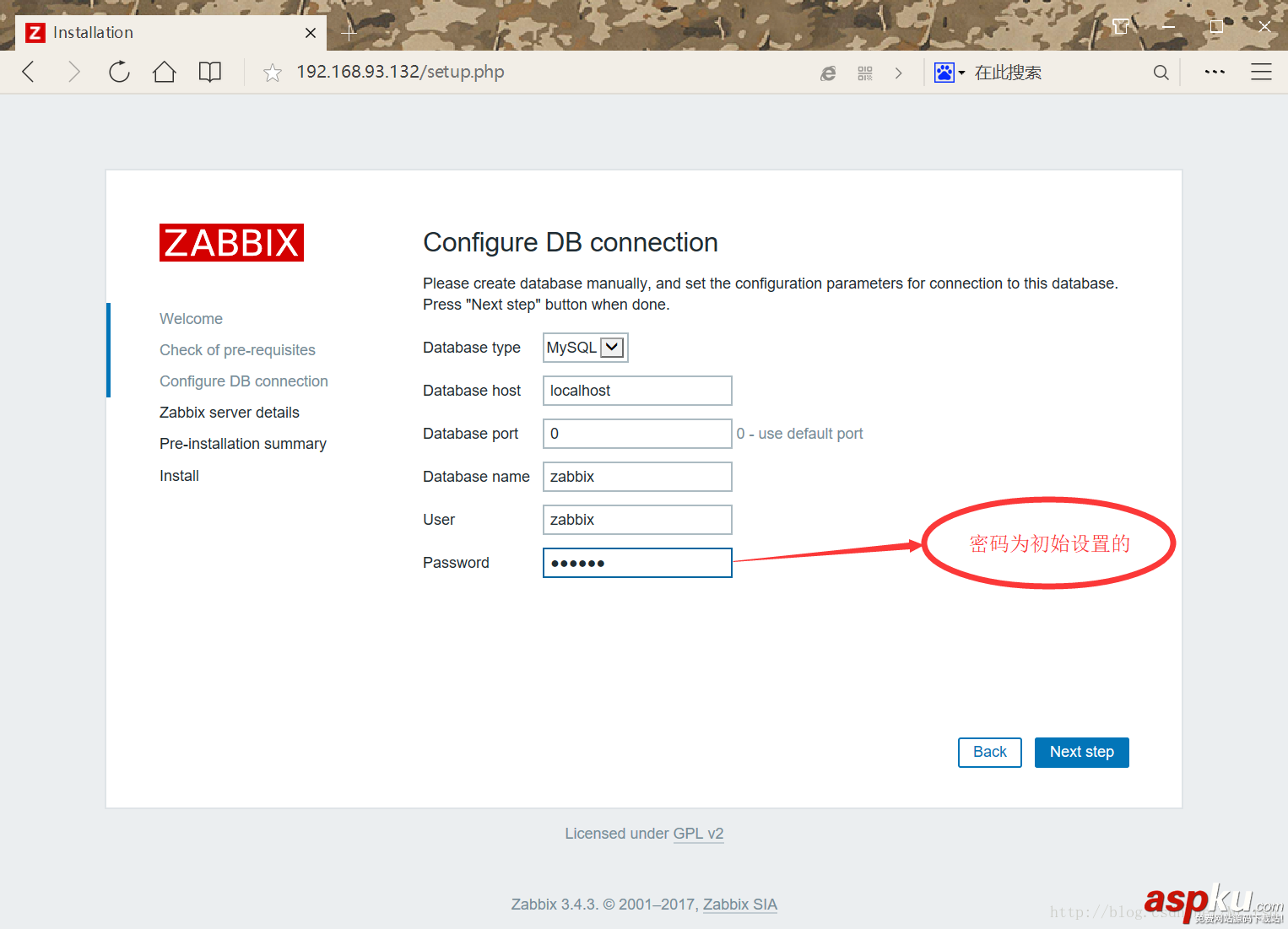This screenshot has height=929, width=1288.
Task: Click the bookmark/reading list book icon
Action: point(209,72)
